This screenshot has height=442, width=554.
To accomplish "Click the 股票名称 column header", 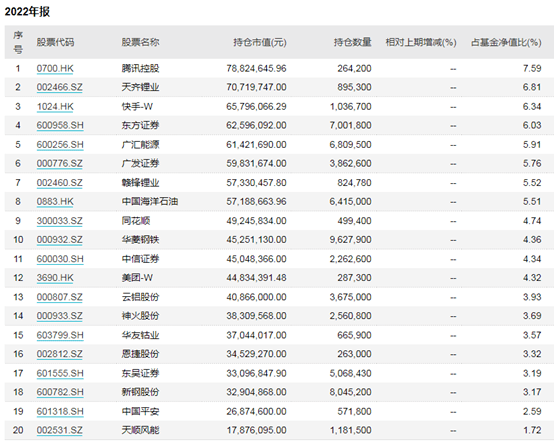I will coord(140,42).
